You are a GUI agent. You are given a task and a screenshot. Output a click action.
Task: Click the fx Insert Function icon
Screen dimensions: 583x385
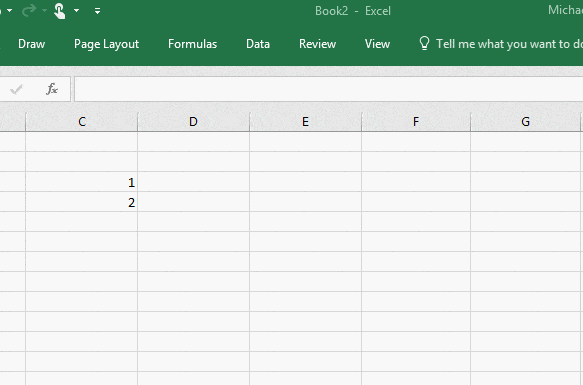pos(52,89)
